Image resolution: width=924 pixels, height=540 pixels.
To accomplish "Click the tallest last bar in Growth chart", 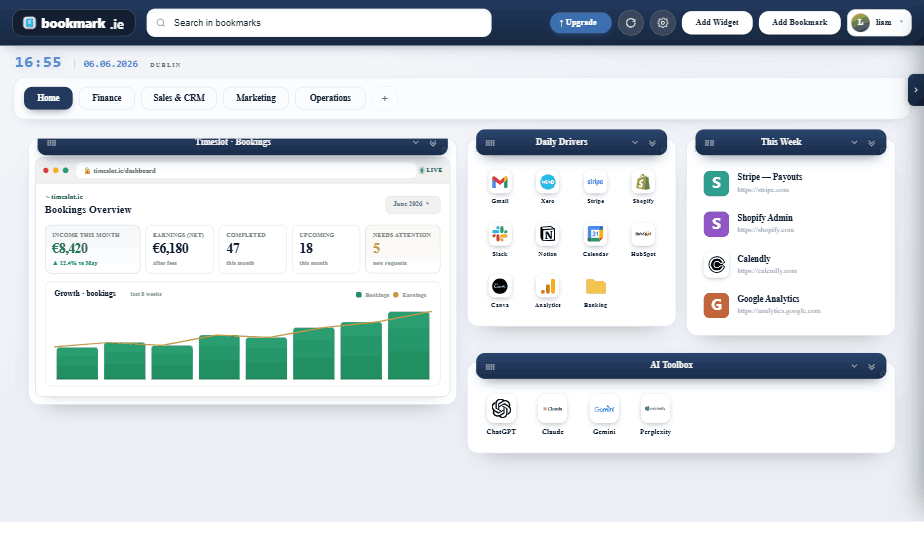I will (409, 345).
